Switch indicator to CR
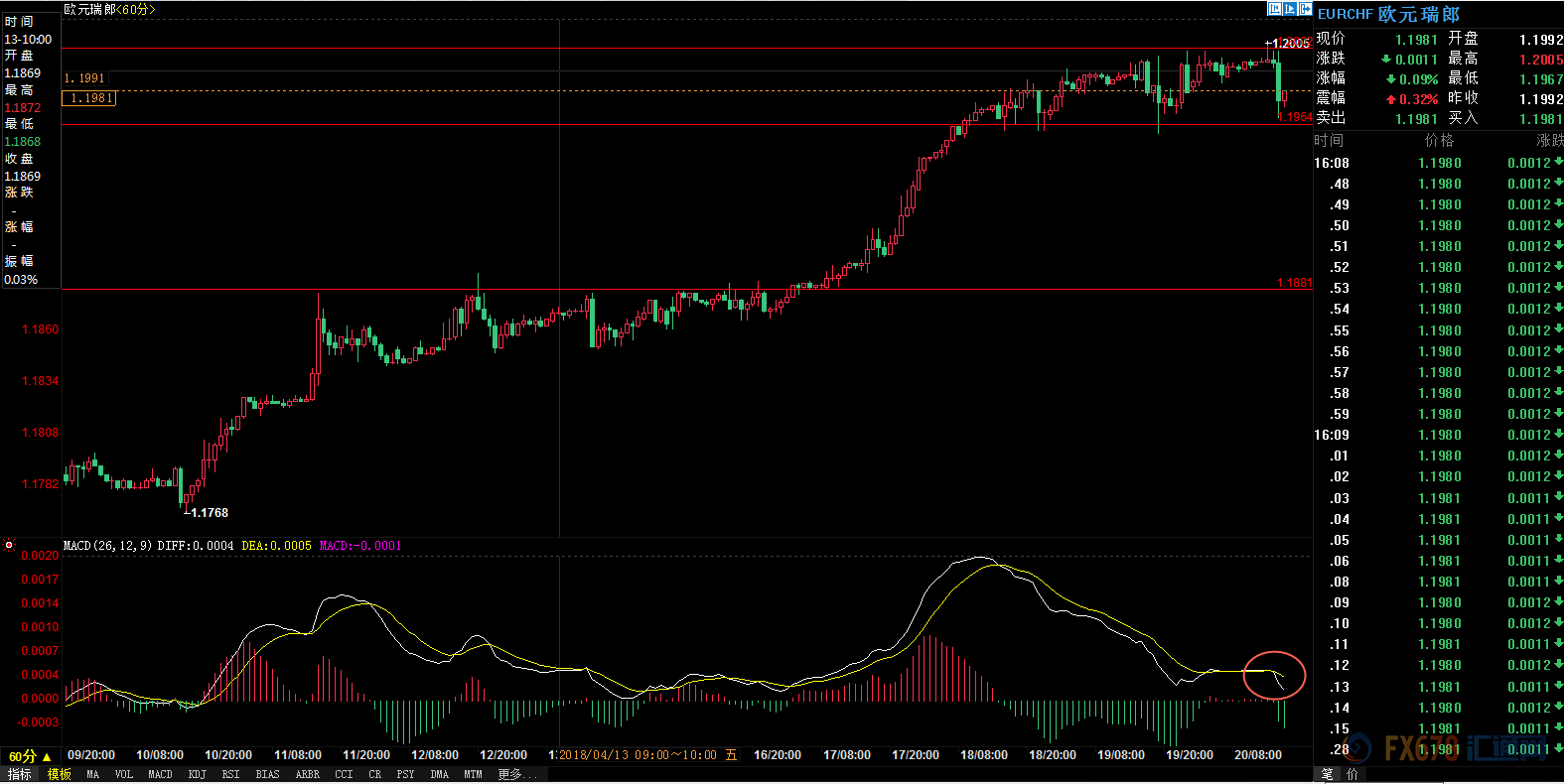1564x784 pixels. click(374, 774)
